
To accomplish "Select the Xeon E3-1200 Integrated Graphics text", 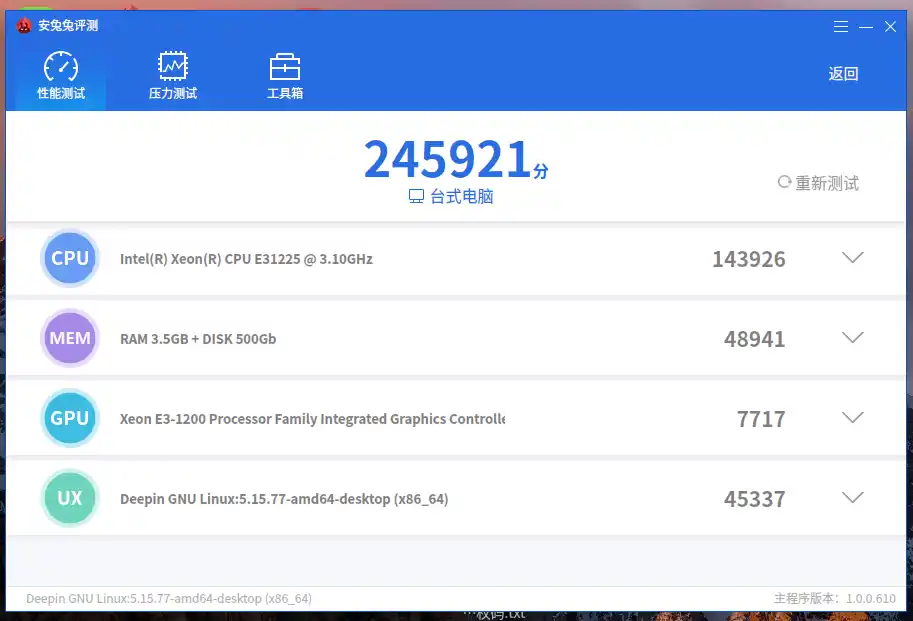I will click(313, 419).
